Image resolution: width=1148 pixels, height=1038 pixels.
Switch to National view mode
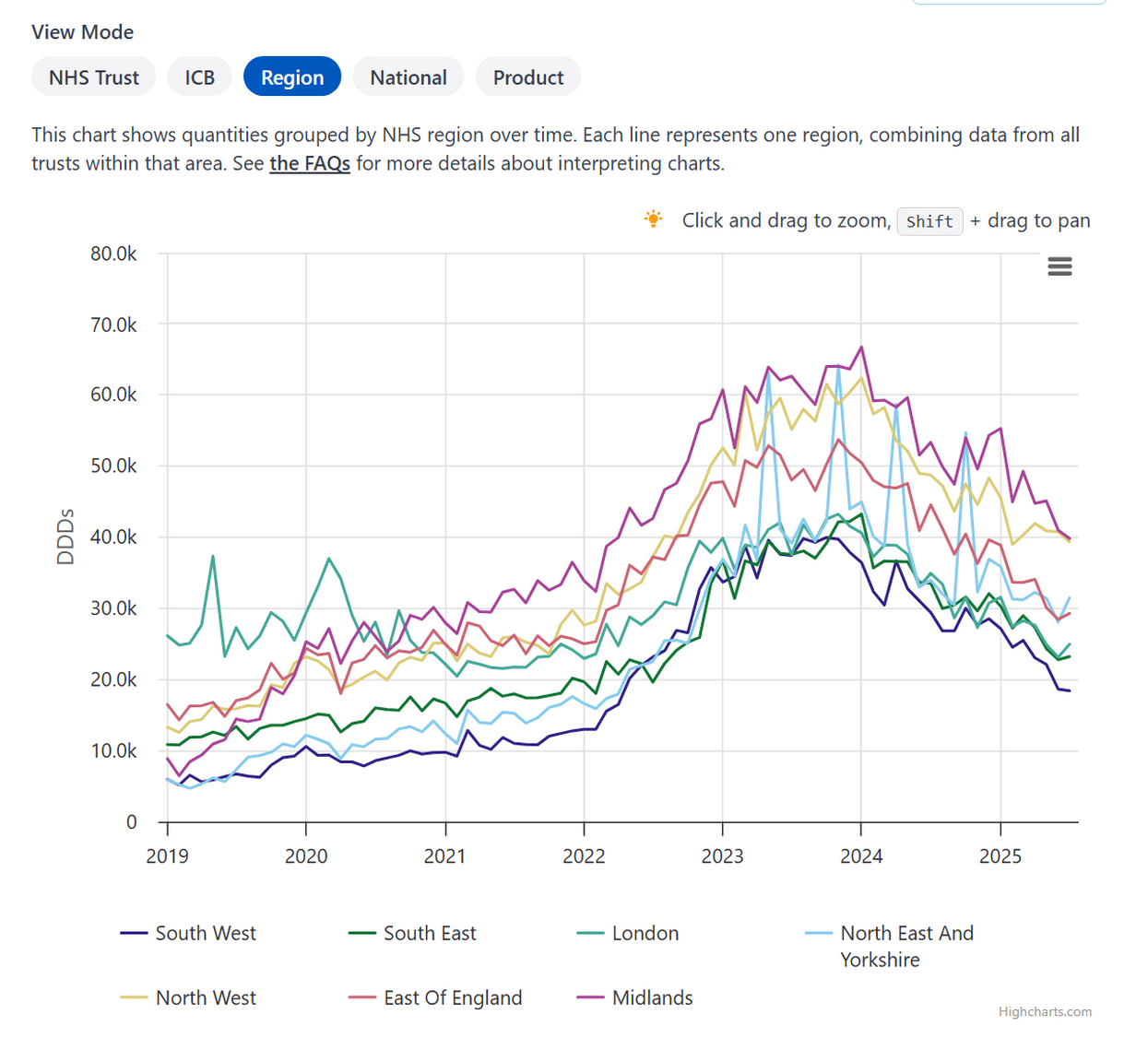[x=408, y=77]
